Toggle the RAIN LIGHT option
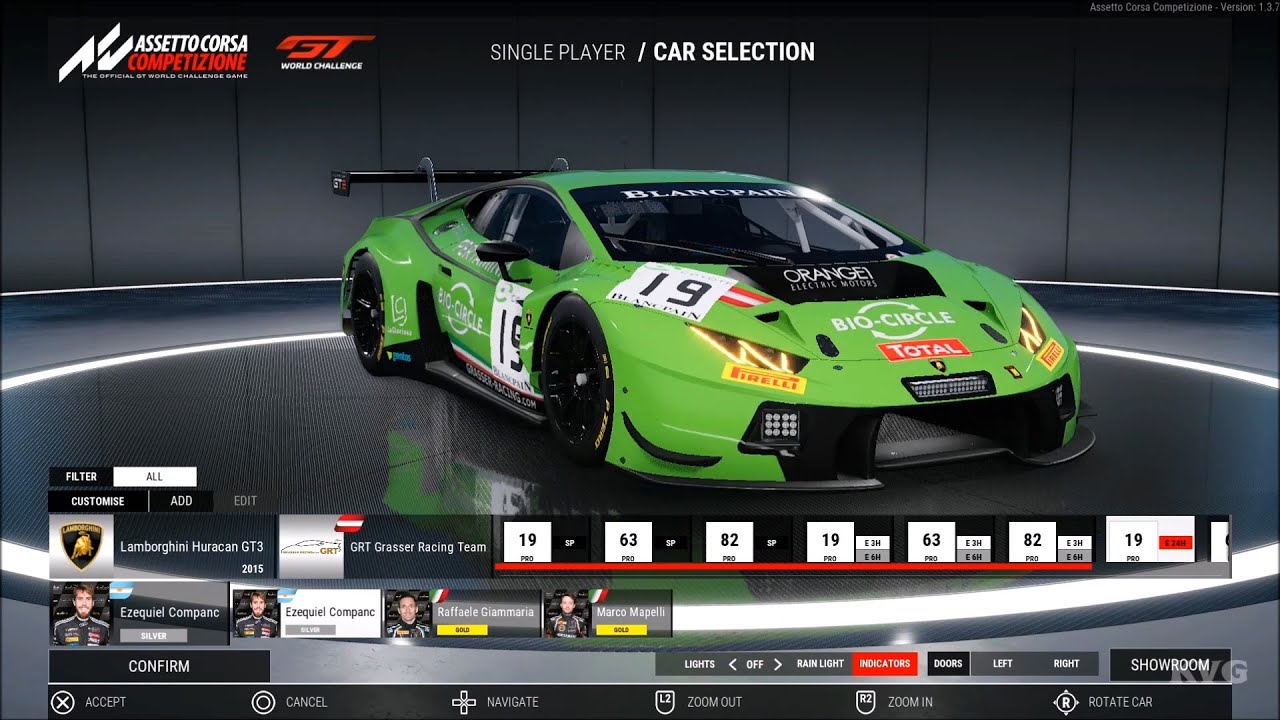This screenshot has width=1280, height=720. [x=820, y=664]
